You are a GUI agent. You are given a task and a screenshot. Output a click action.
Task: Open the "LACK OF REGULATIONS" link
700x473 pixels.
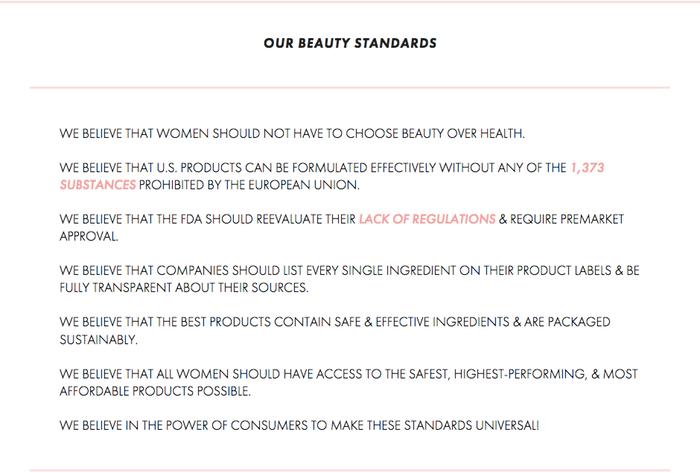pyautogui.click(x=427, y=220)
